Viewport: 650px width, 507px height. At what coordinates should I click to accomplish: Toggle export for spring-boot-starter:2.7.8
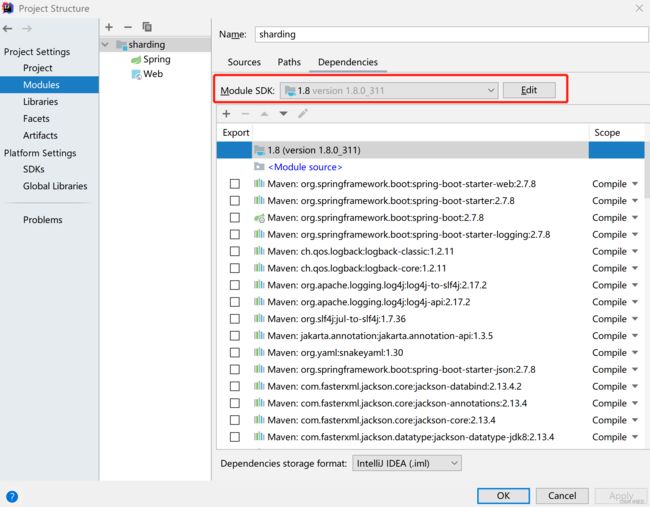(235, 201)
